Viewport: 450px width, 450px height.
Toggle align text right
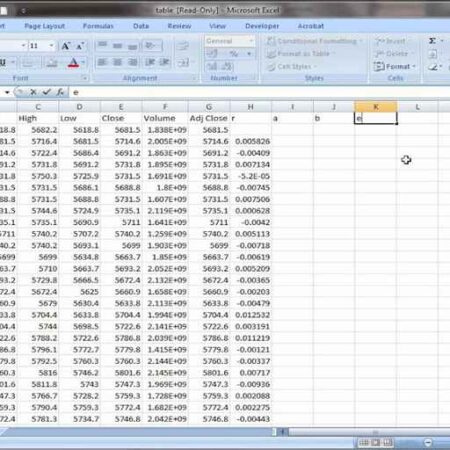(x=132, y=62)
